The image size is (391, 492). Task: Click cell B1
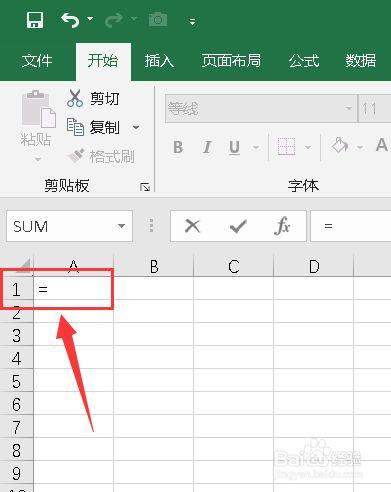(154, 289)
